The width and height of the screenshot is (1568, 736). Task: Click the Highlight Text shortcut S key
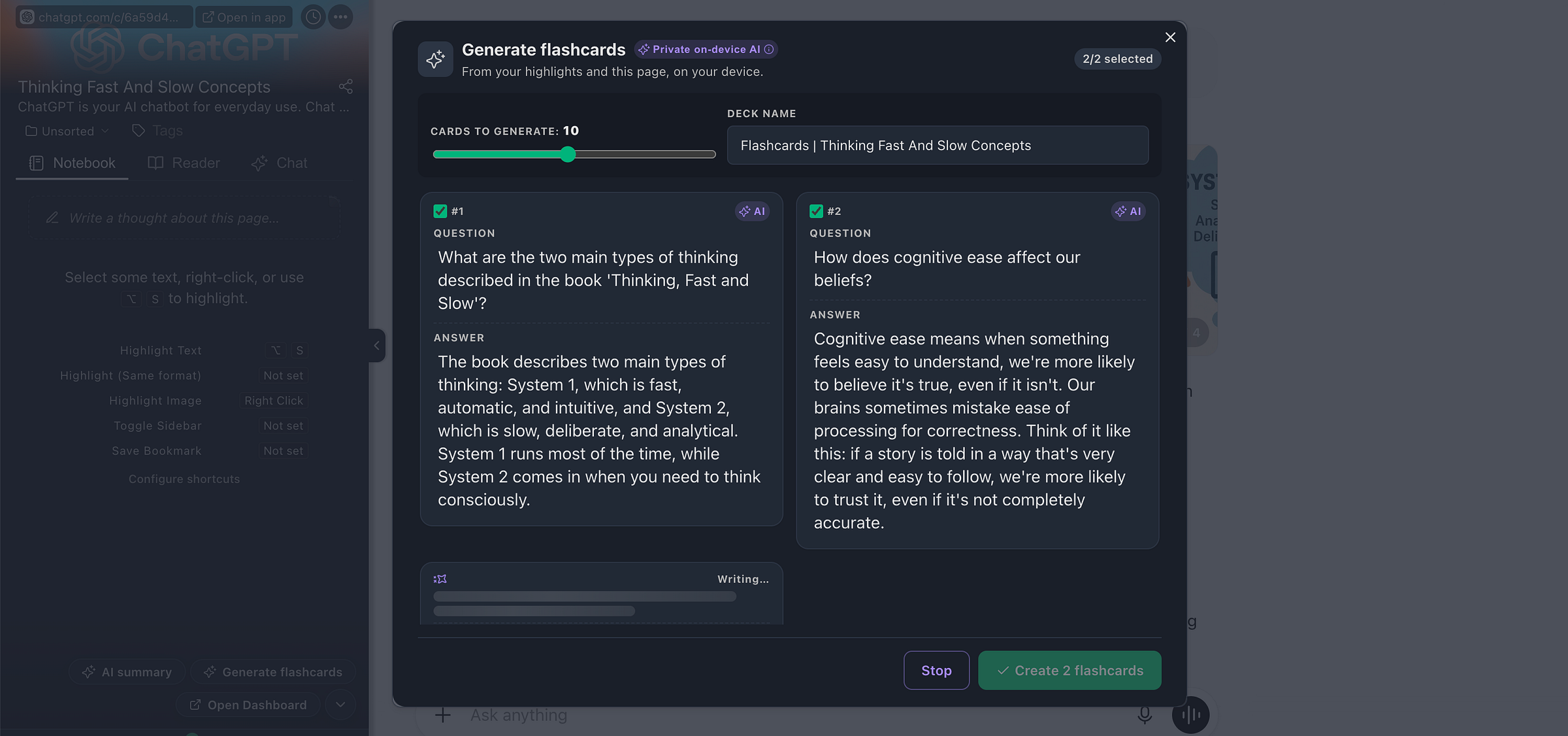300,350
